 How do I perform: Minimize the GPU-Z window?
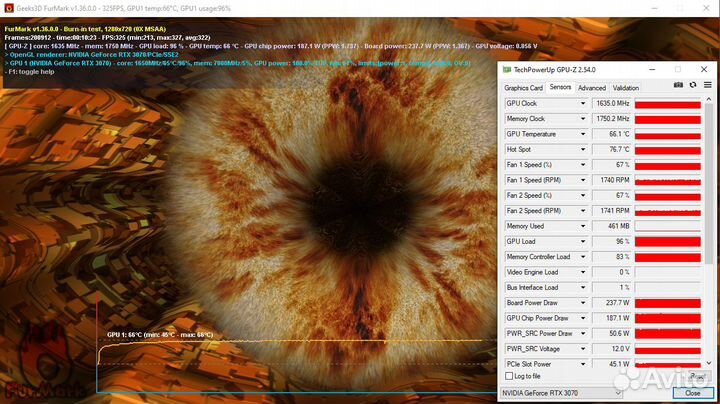pos(651,70)
